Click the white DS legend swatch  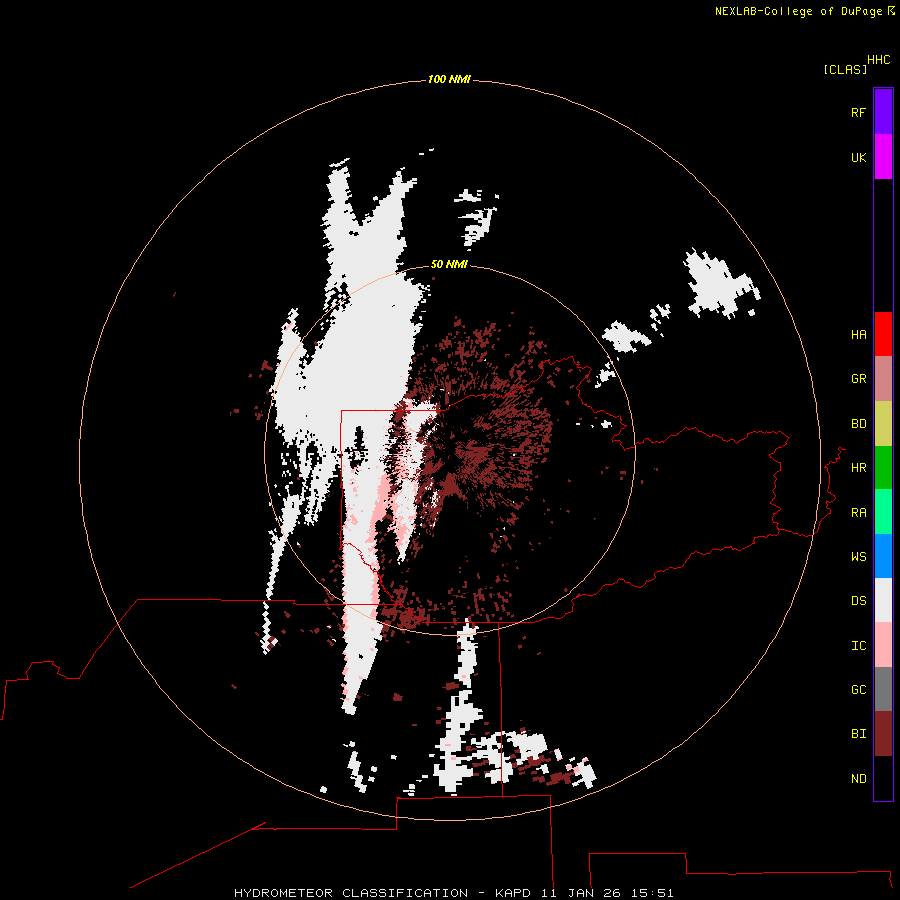tap(883, 600)
